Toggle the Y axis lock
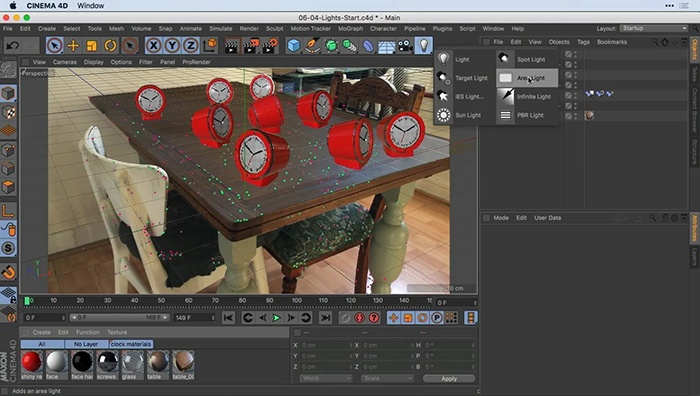Viewport: 700px width, 396px height. point(172,46)
